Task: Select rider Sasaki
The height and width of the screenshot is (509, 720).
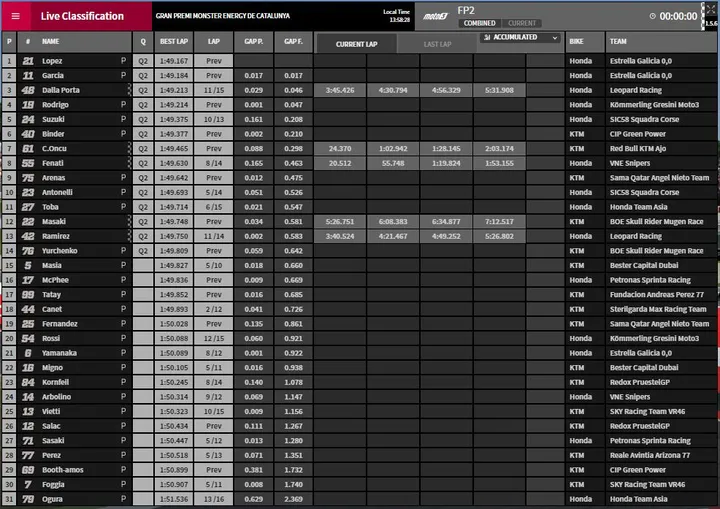Action: [53, 441]
